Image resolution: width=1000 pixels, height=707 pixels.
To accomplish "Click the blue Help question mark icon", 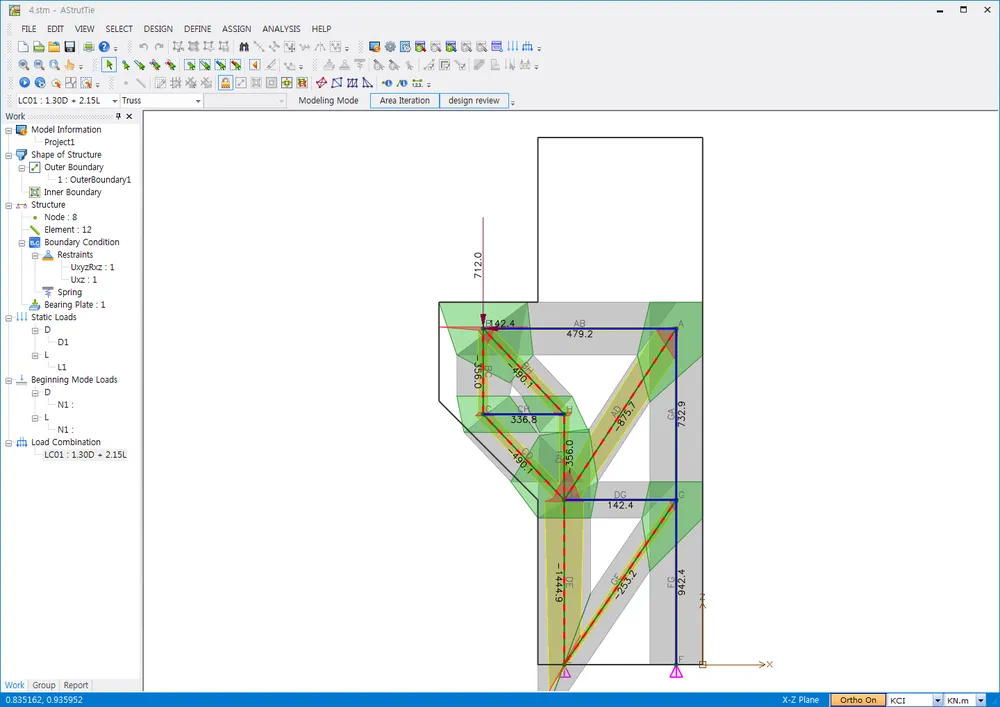I will tap(104, 47).
